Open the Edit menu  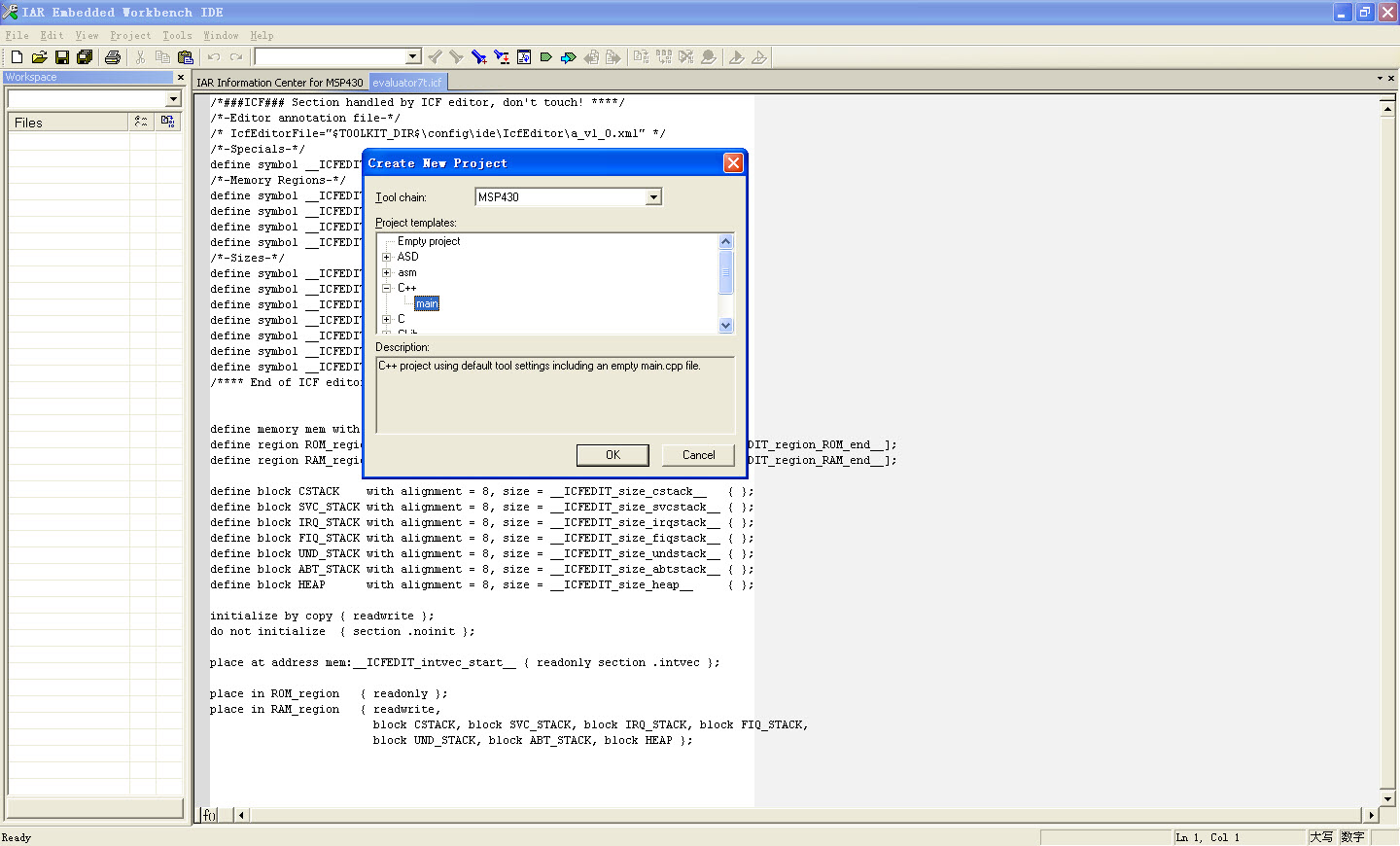point(52,35)
